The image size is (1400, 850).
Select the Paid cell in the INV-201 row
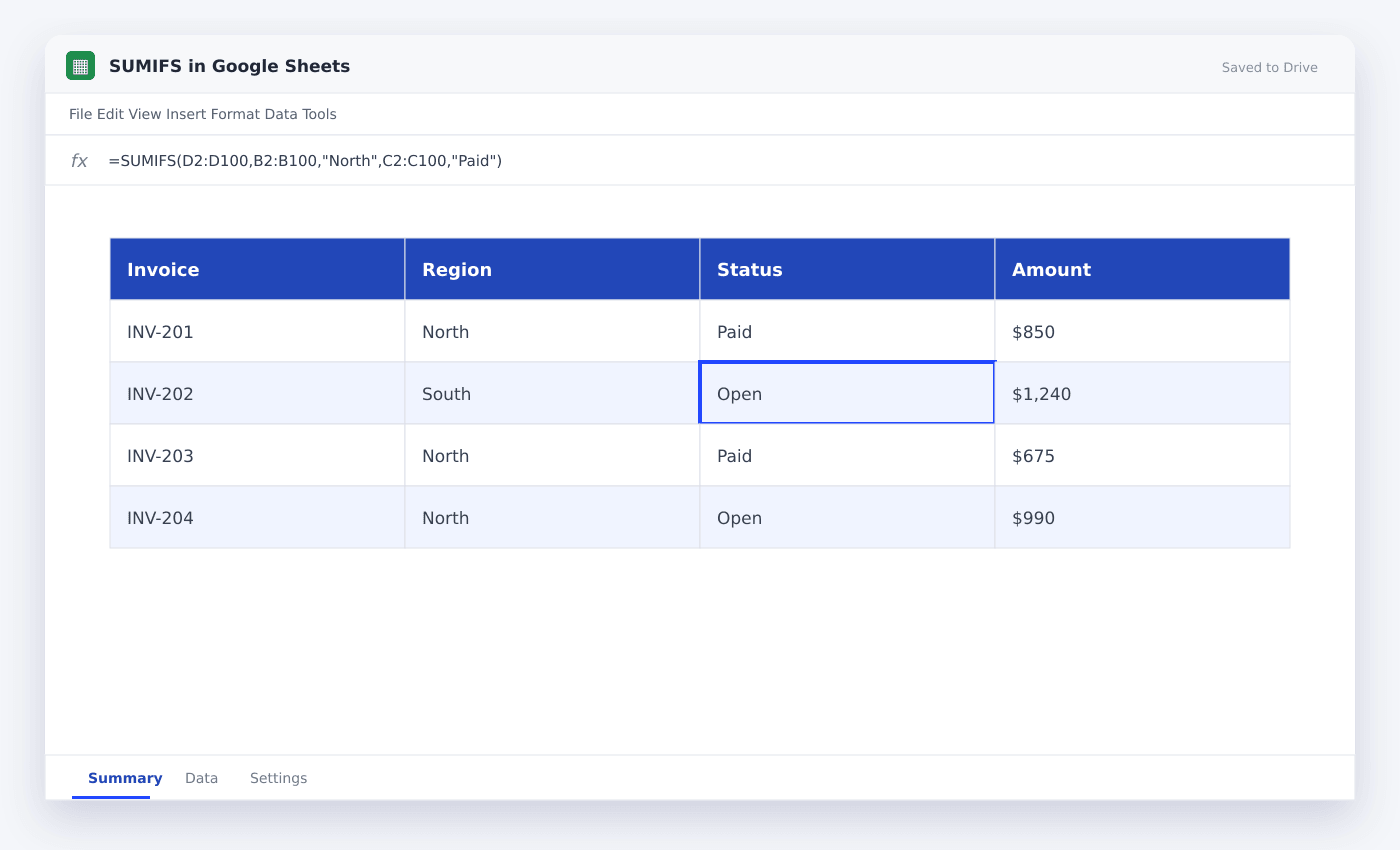(847, 331)
